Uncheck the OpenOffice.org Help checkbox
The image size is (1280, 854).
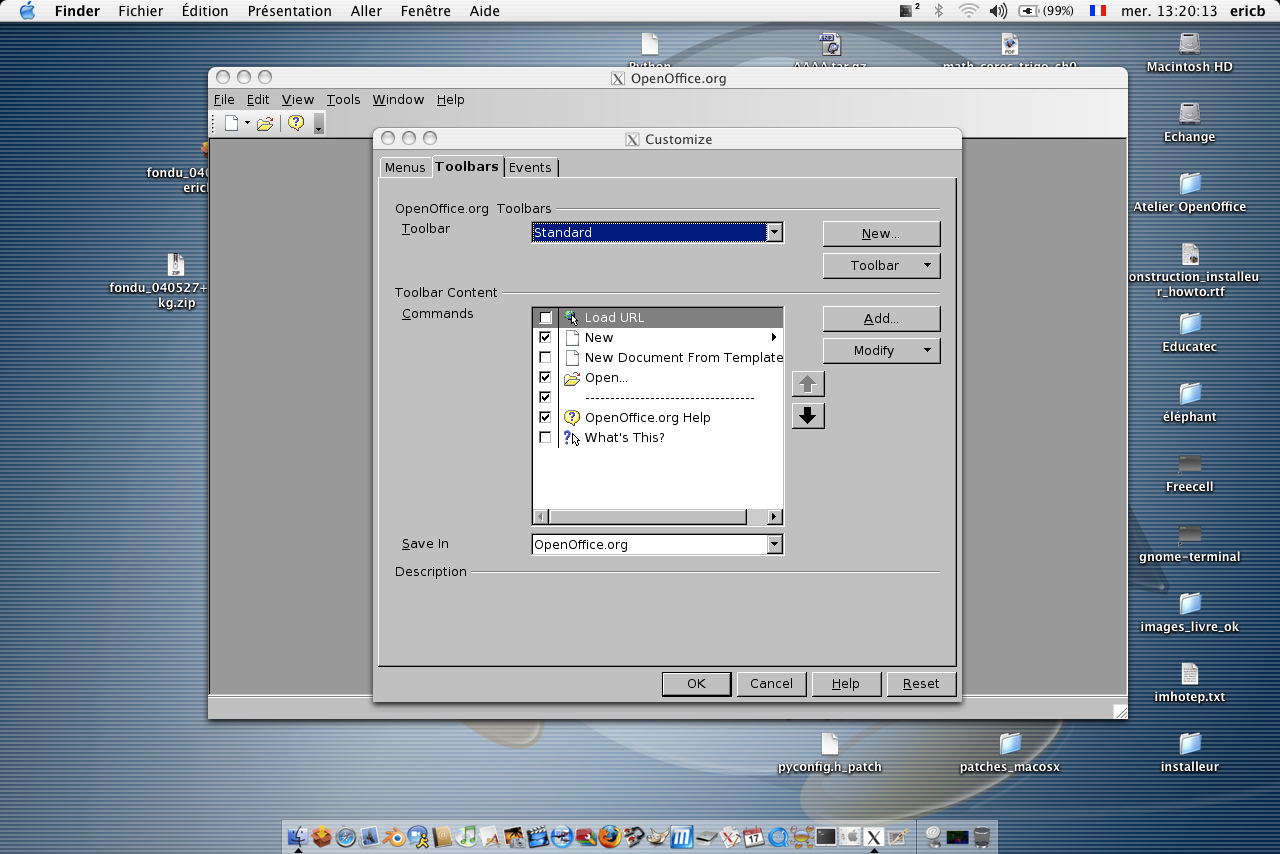tap(545, 418)
